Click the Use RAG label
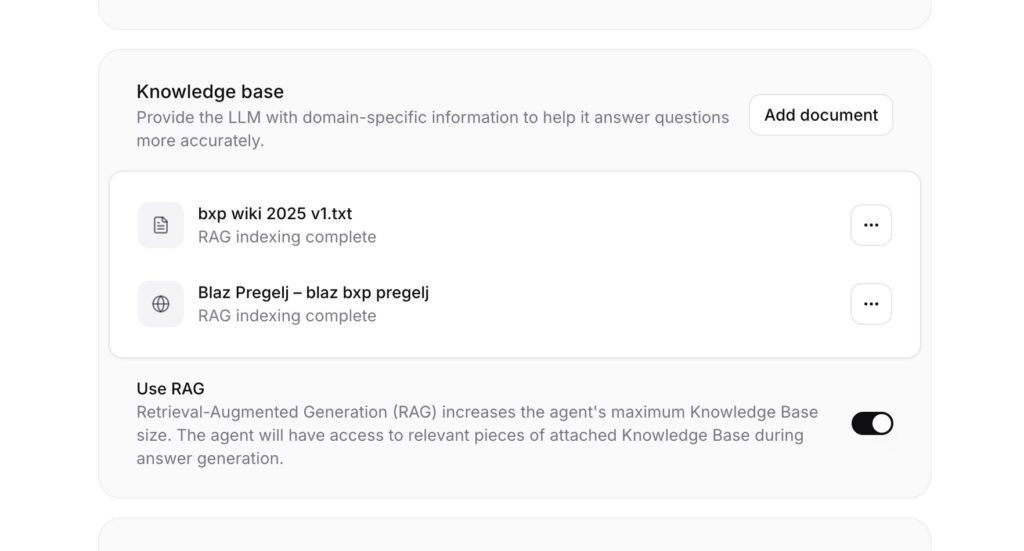 point(171,388)
